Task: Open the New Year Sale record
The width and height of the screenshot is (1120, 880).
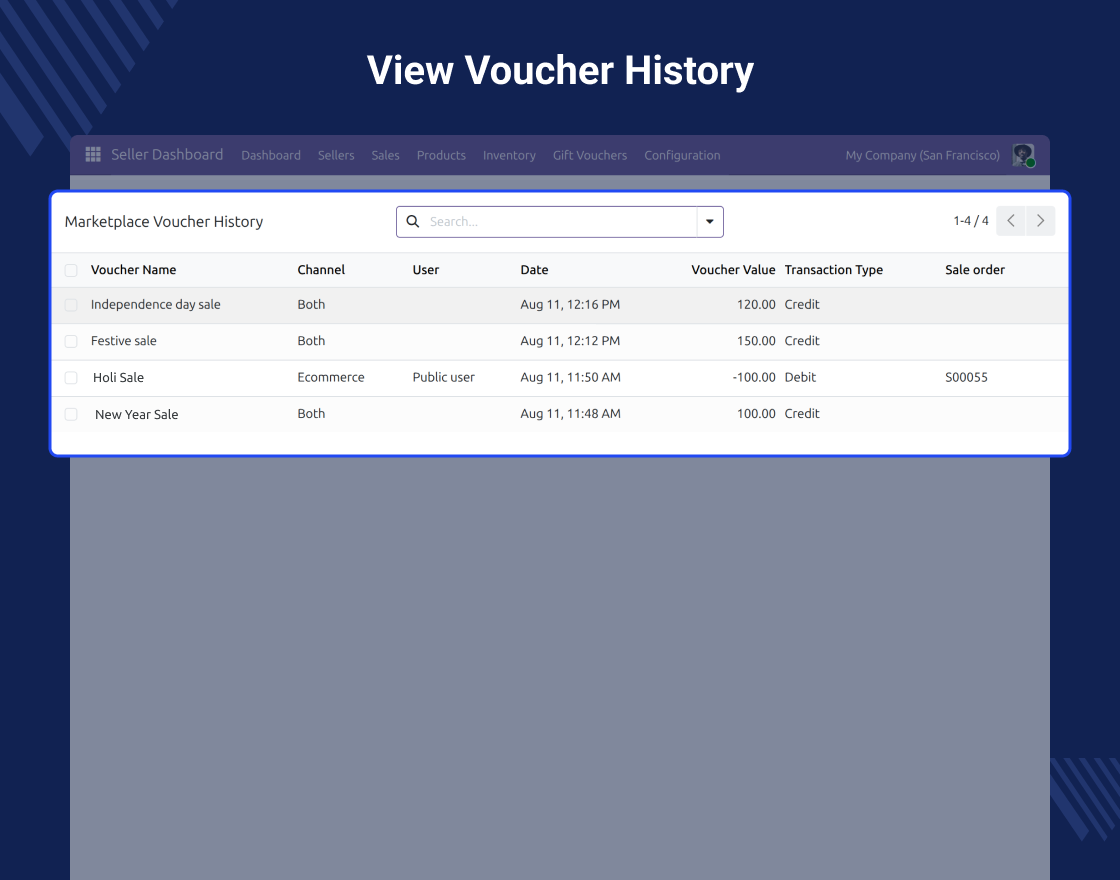Action: pyautogui.click(x=136, y=414)
